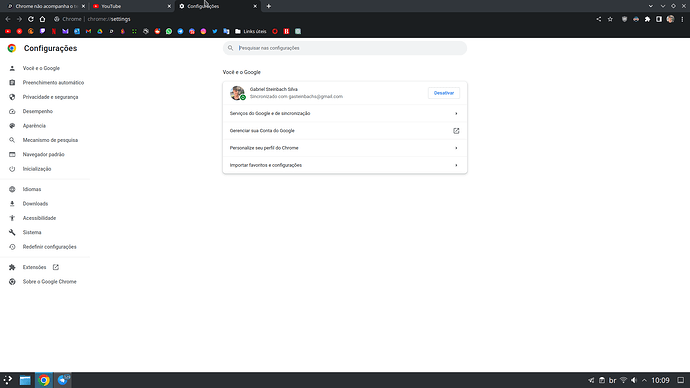Image resolution: width=690 pixels, height=388 pixels.
Task: Open the volume icon in system tray
Action: (x=634, y=381)
